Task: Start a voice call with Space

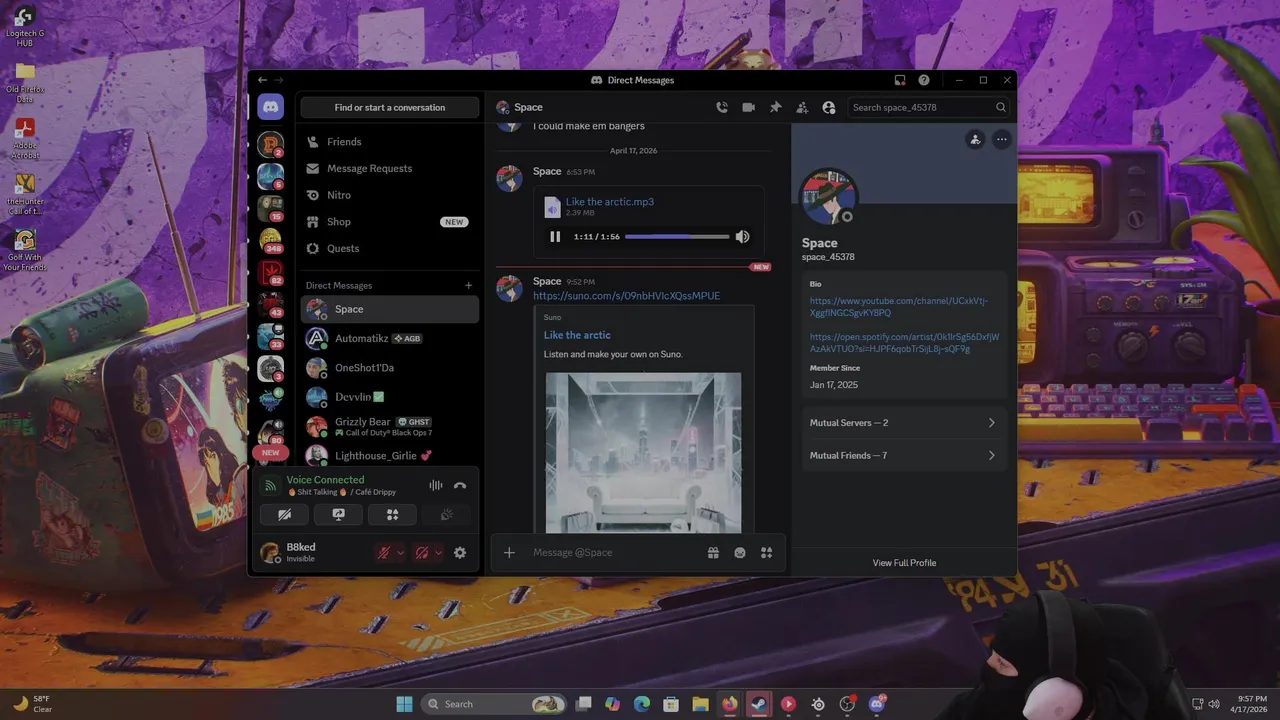Action: [722, 107]
